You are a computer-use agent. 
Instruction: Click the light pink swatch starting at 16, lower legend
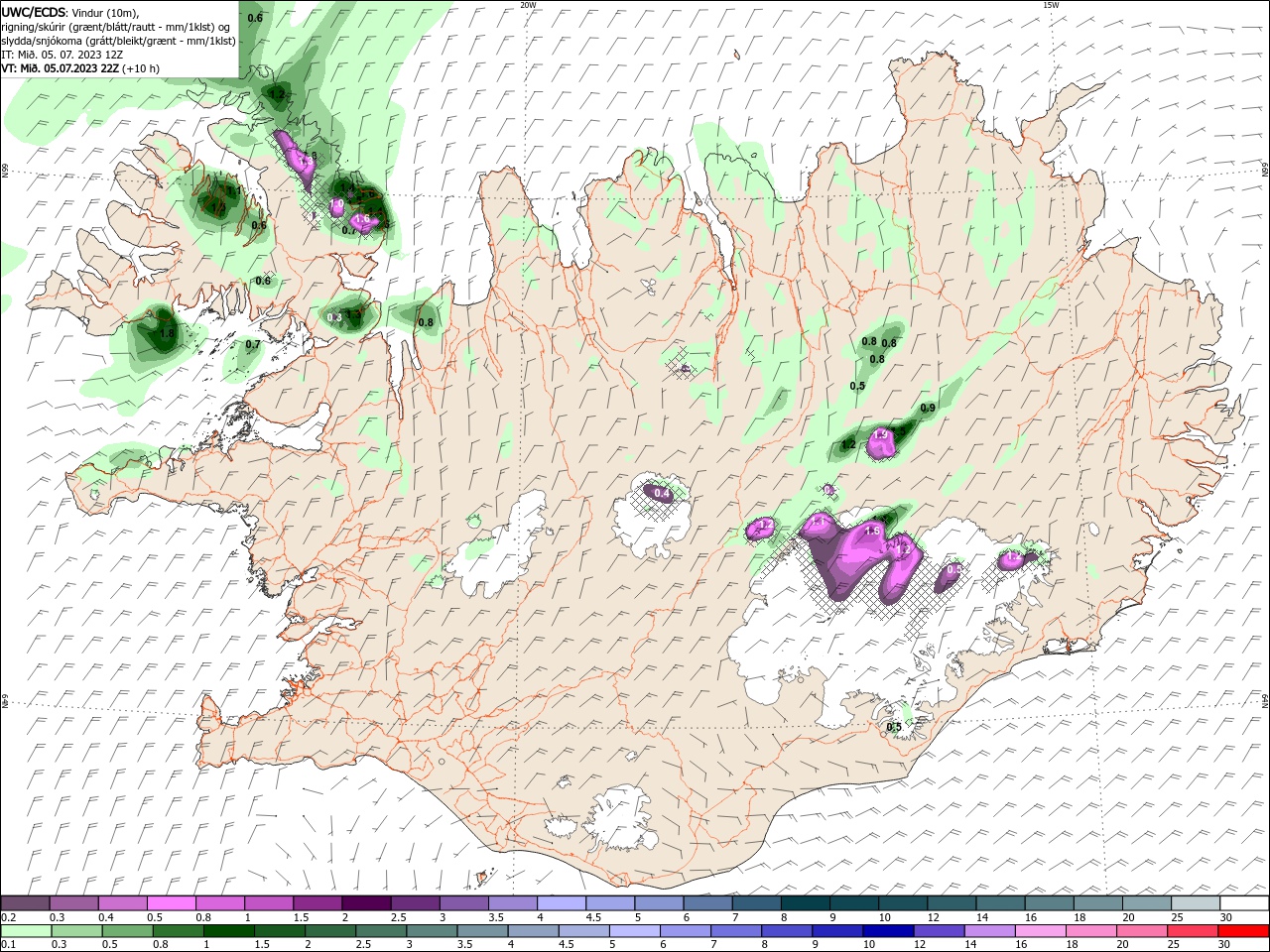1041,931
